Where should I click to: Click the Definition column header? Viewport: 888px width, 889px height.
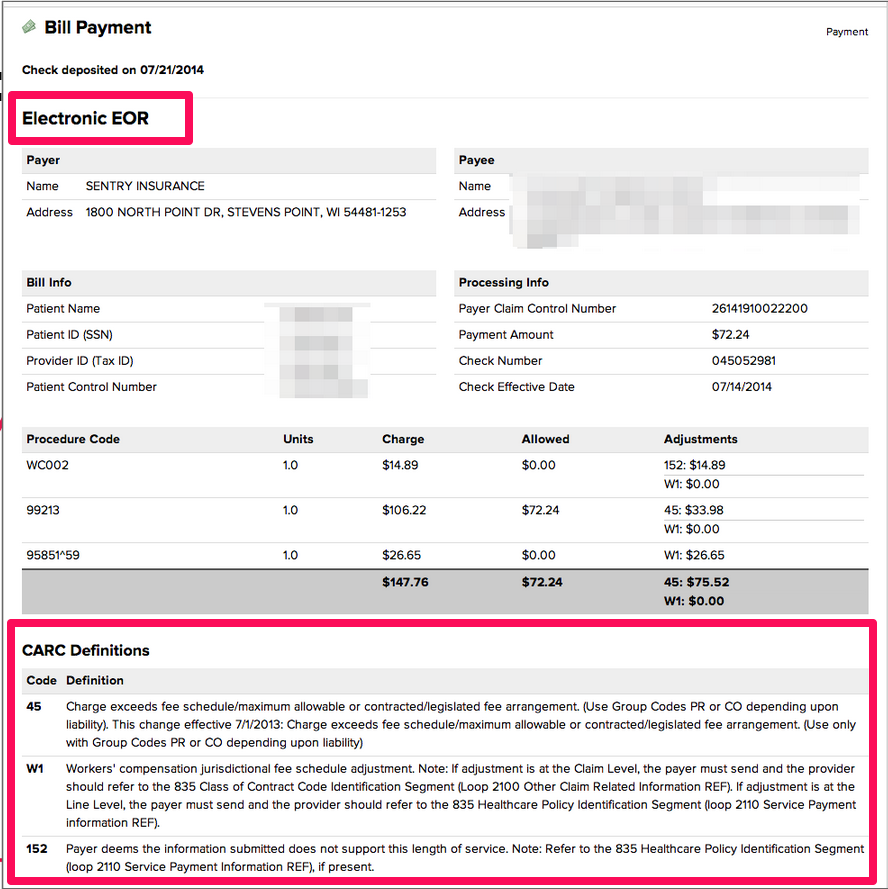pos(95,680)
